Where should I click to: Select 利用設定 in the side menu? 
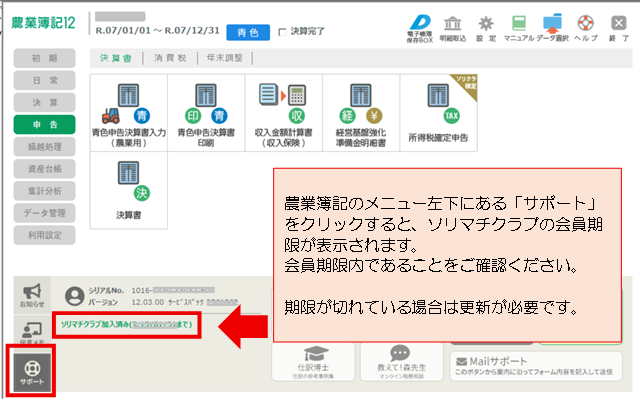click(x=44, y=235)
